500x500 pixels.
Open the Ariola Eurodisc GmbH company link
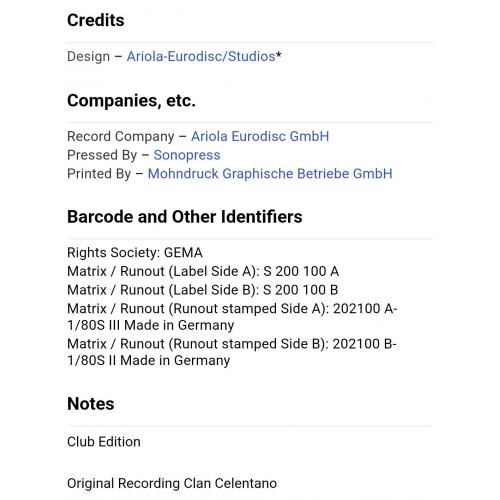point(260,136)
